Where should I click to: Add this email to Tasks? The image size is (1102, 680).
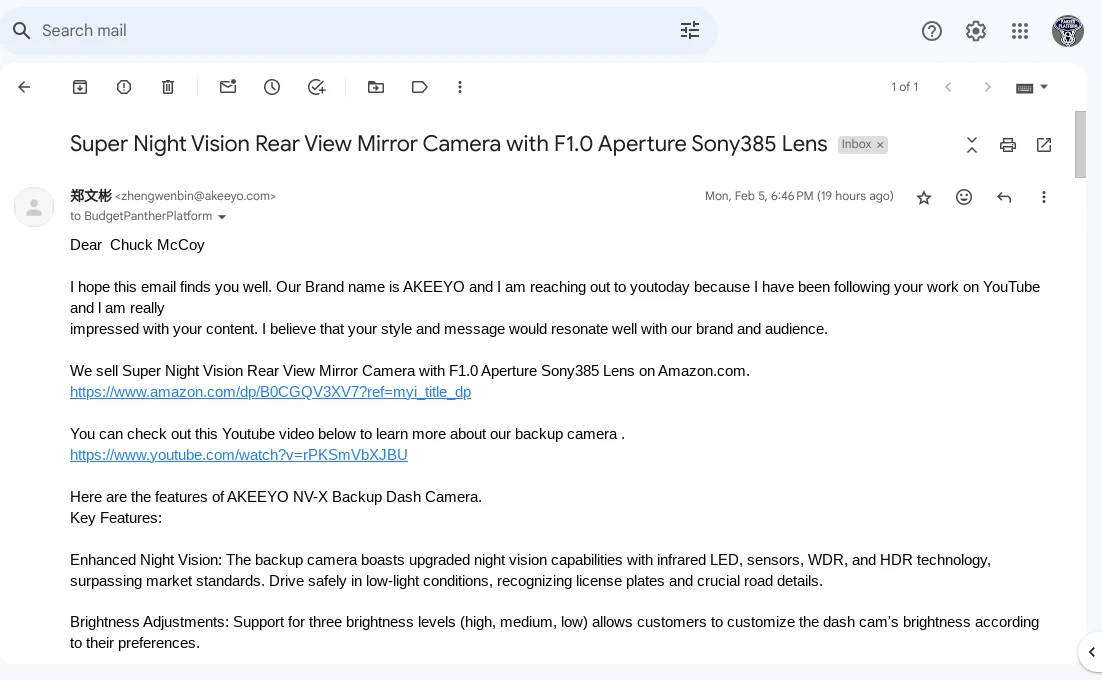tap(316, 87)
